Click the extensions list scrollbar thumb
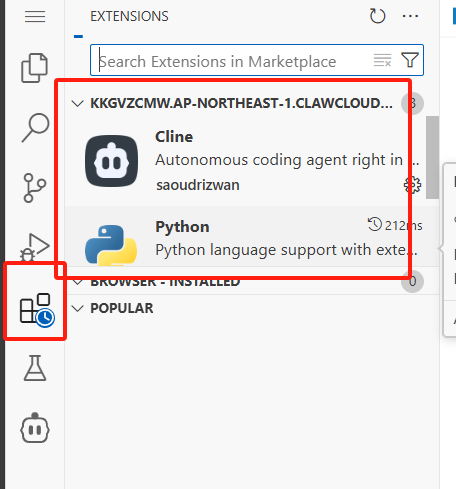 [x=432, y=157]
